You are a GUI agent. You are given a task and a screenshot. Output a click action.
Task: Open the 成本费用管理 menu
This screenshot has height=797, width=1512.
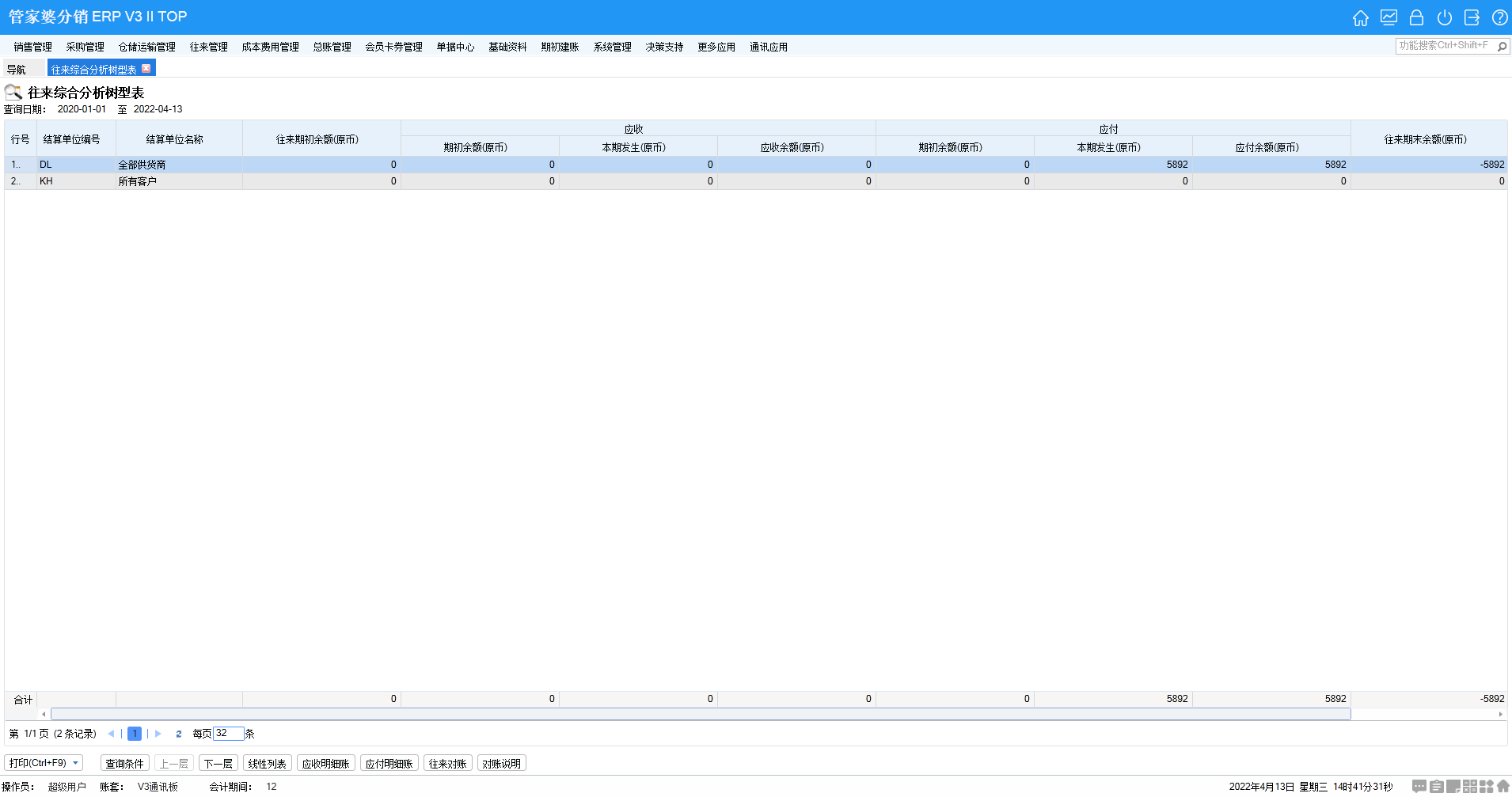(x=270, y=47)
